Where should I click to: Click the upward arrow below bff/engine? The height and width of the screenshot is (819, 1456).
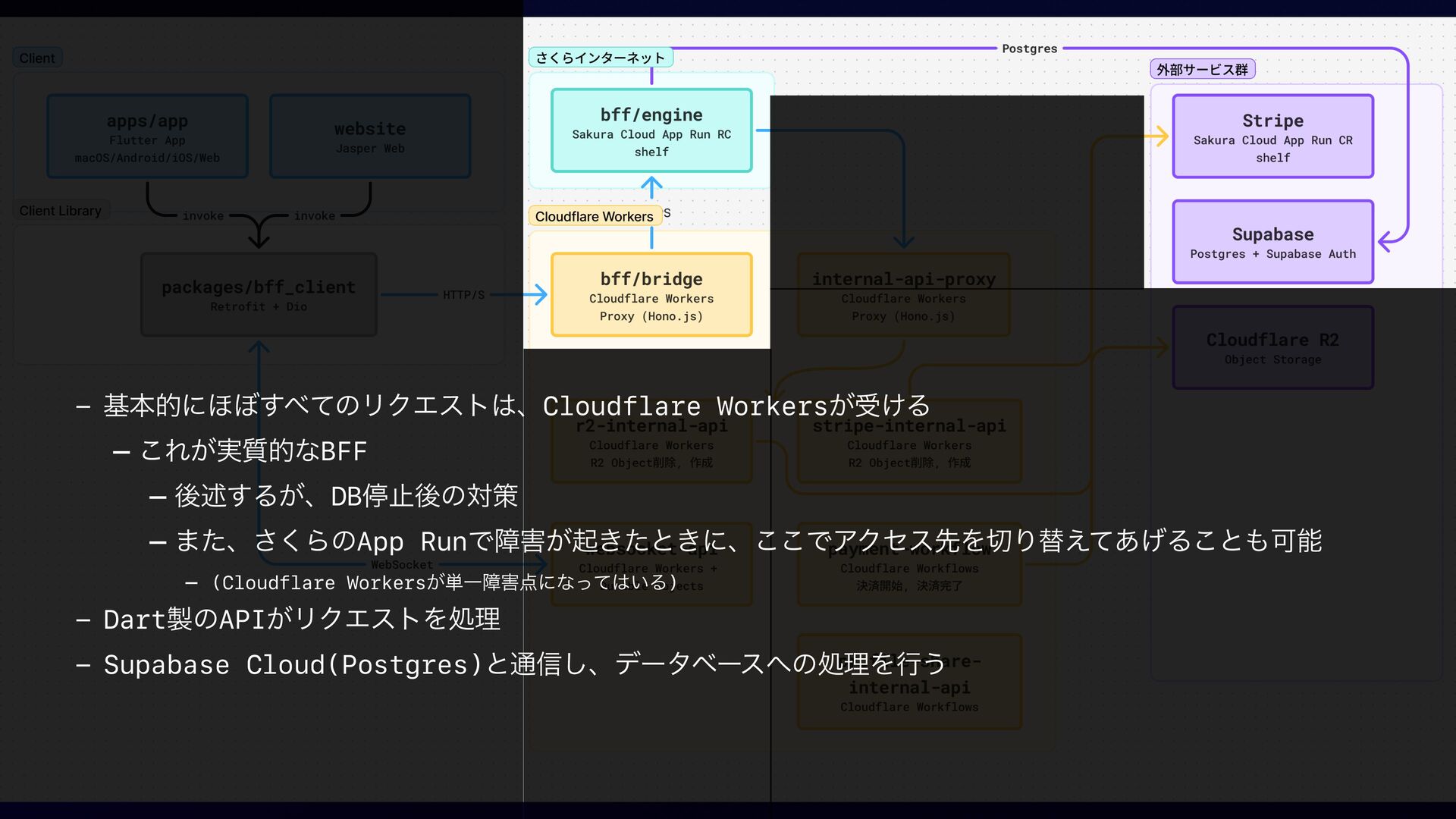pos(651,186)
